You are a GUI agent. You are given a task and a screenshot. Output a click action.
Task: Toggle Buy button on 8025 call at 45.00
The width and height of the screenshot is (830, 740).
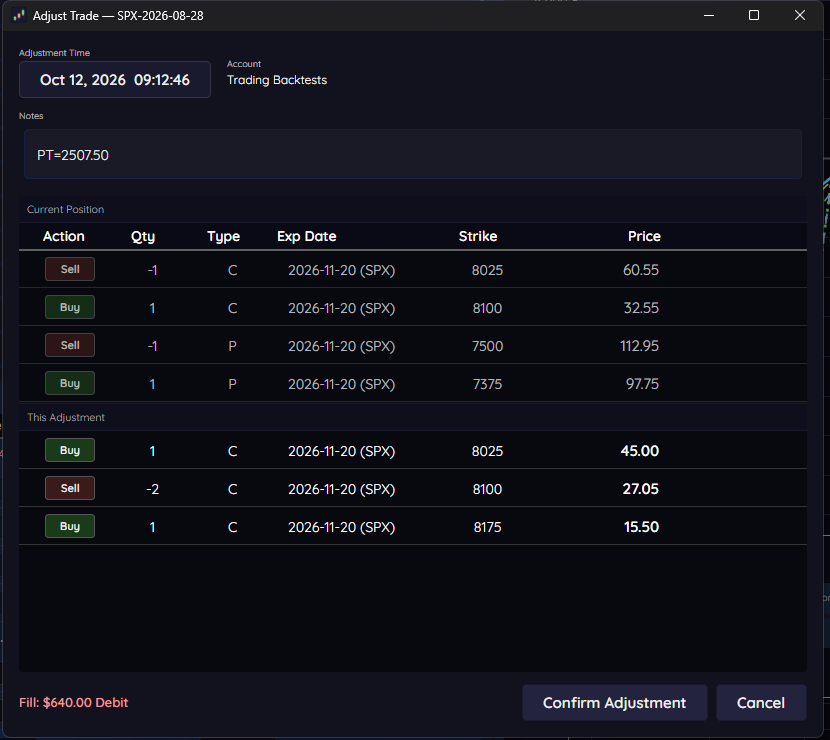click(70, 450)
